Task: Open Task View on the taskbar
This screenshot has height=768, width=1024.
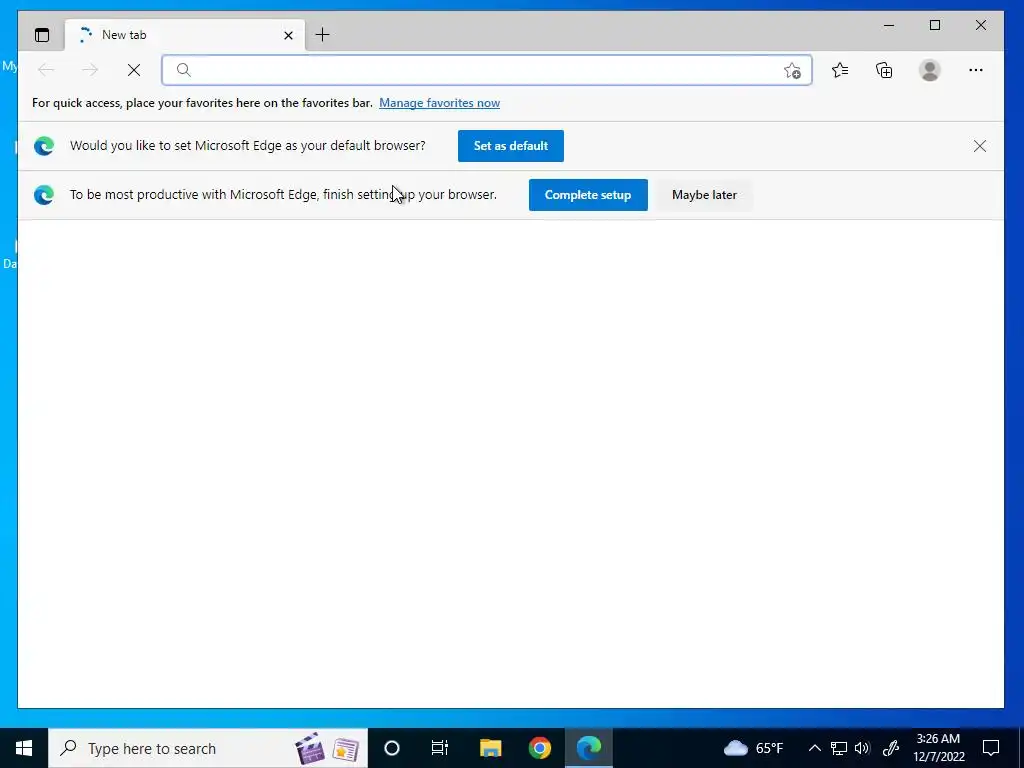Action: pos(440,748)
